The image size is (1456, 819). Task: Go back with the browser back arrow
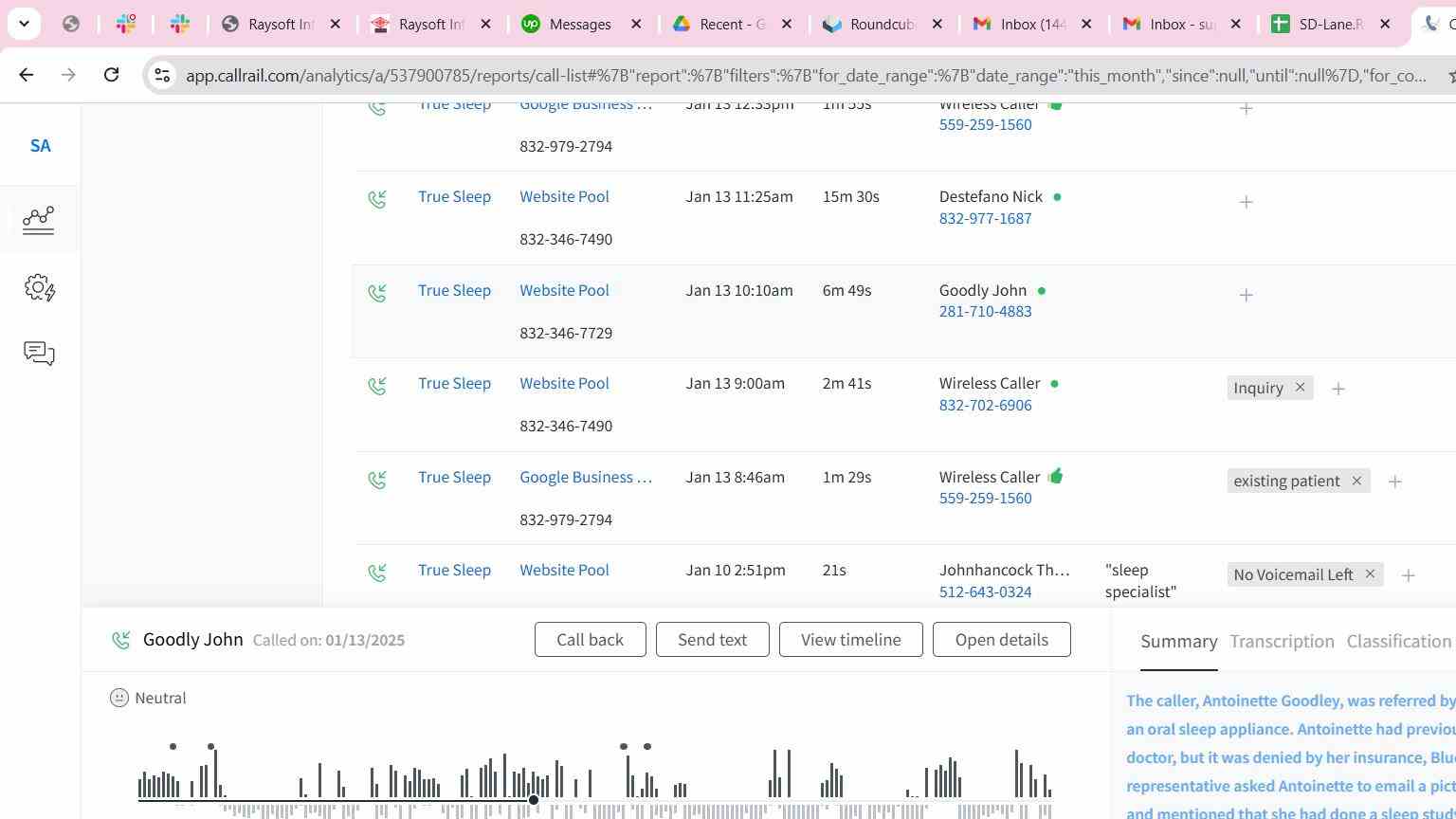point(26,75)
